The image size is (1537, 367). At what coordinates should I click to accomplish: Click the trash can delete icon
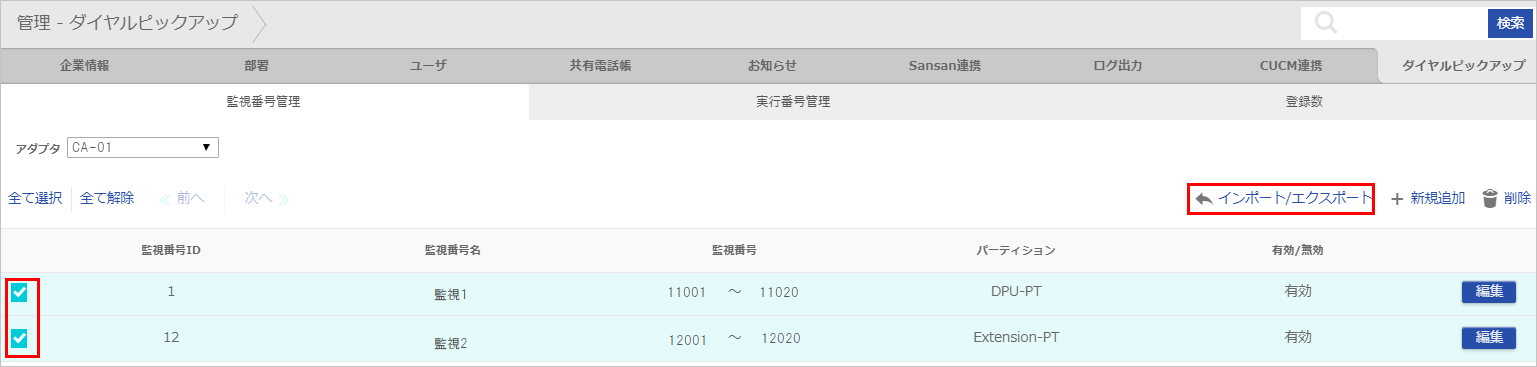click(1490, 199)
